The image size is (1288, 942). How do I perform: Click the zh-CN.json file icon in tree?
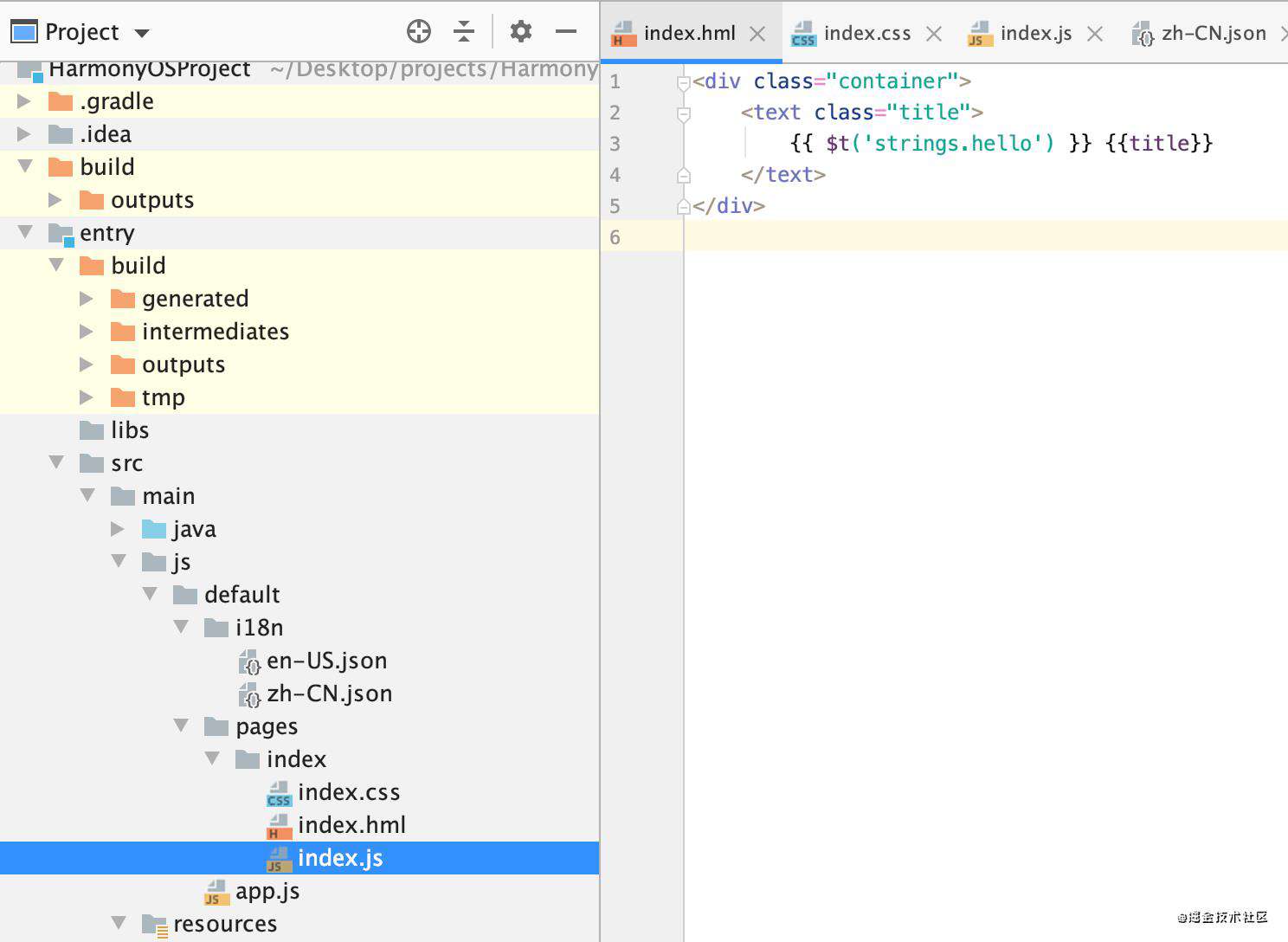249,695
